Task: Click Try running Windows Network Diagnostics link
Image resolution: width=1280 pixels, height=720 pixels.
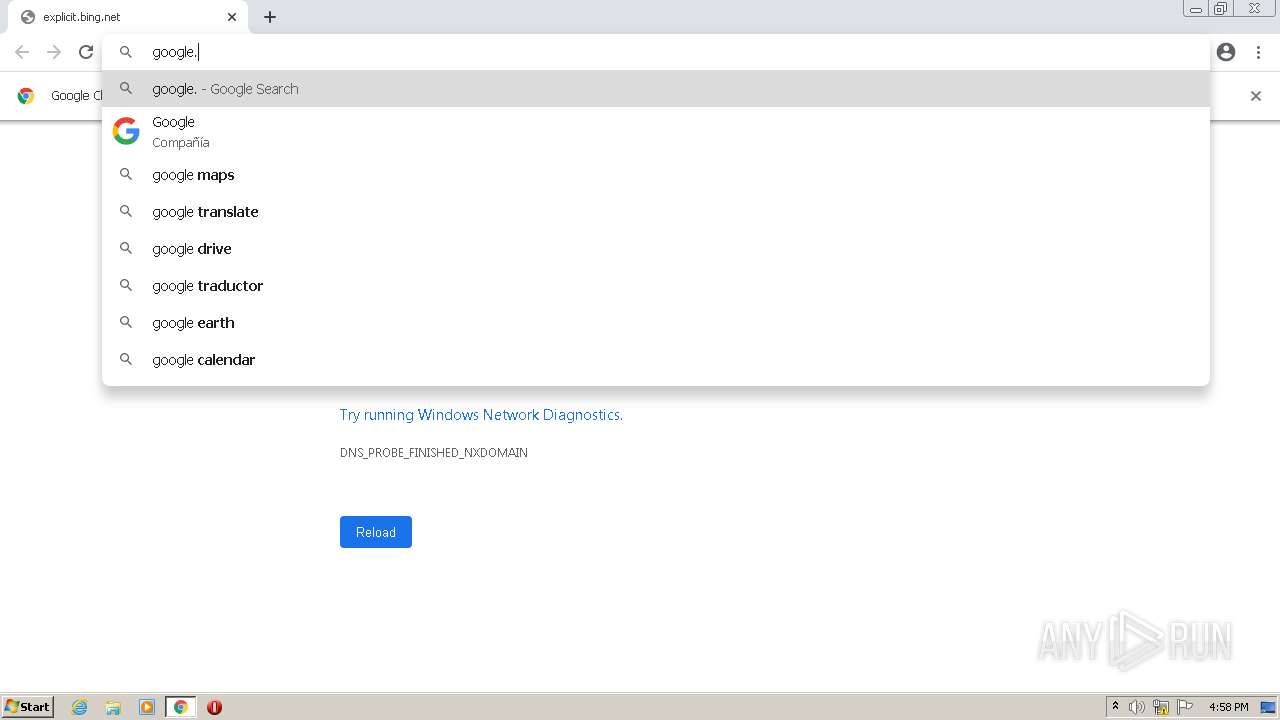Action: coord(481,415)
